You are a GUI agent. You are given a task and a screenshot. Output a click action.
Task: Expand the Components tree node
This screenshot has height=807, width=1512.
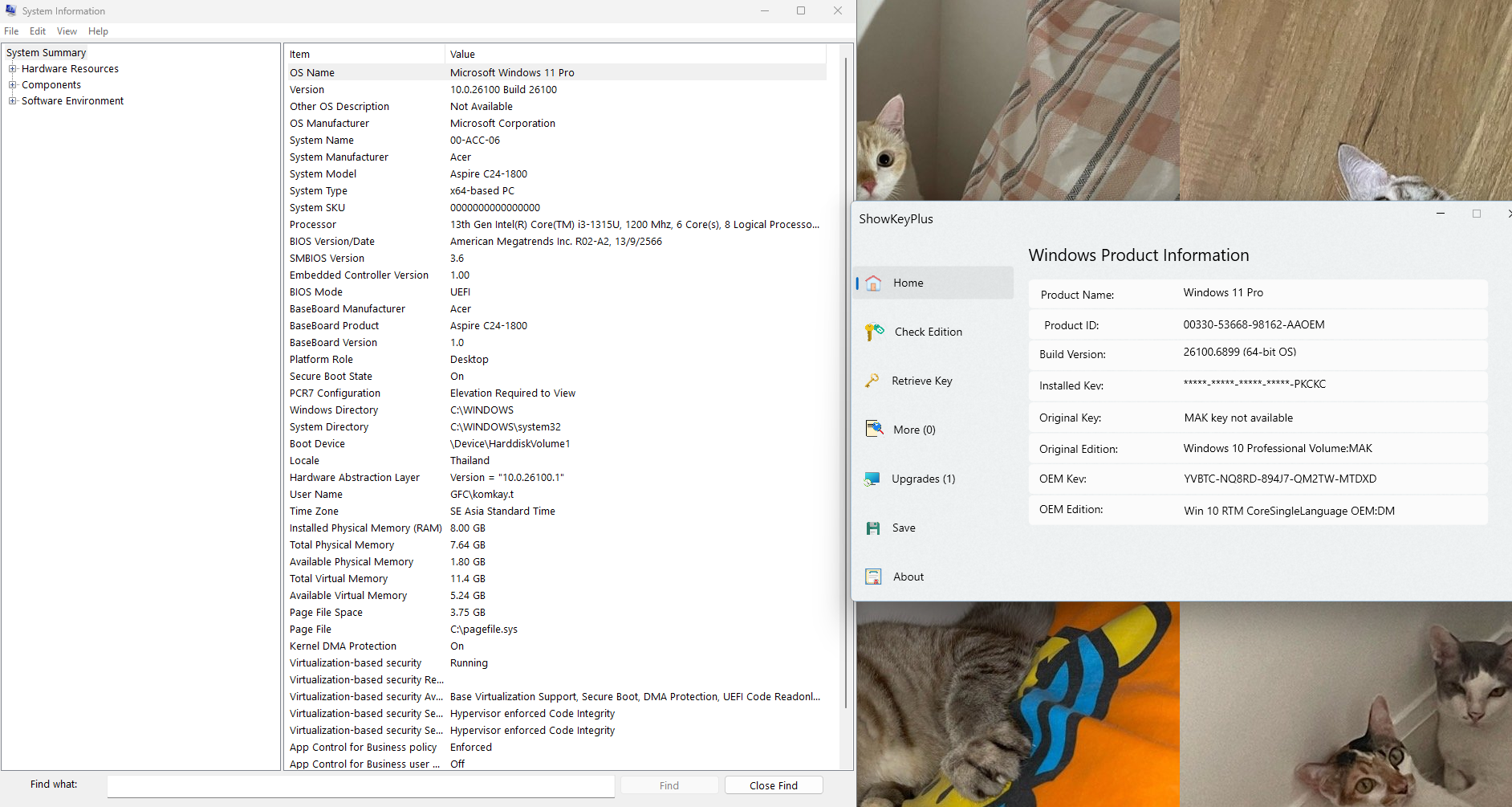tap(13, 85)
